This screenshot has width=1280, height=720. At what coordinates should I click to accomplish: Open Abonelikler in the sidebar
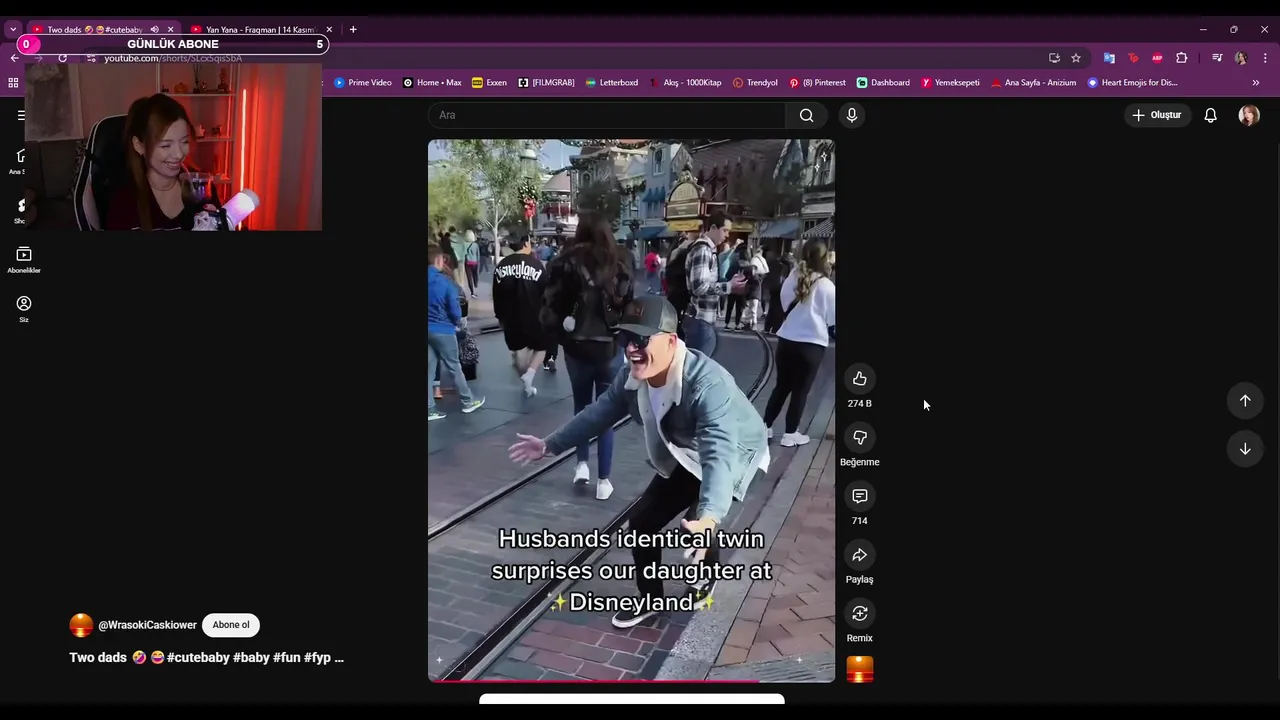point(24,260)
